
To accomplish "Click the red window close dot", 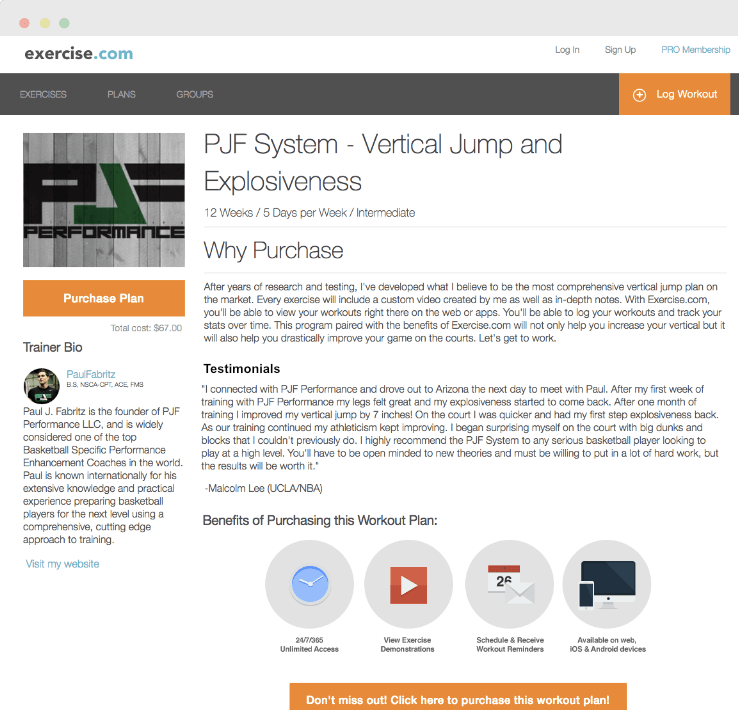I will pyautogui.click(x=25, y=23).
